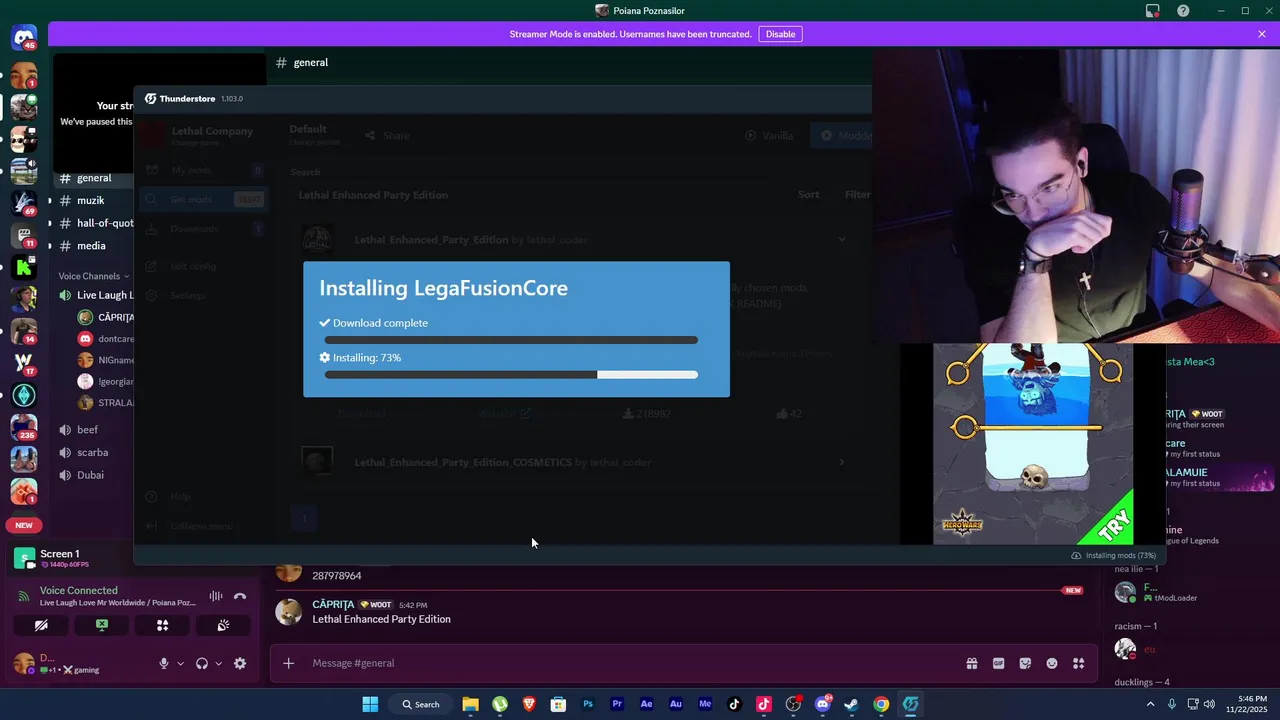The height and width of the screenshot is (720, 1280).
Task: Open noise suppression waveform icon
Action: click(x=215, y=596)
